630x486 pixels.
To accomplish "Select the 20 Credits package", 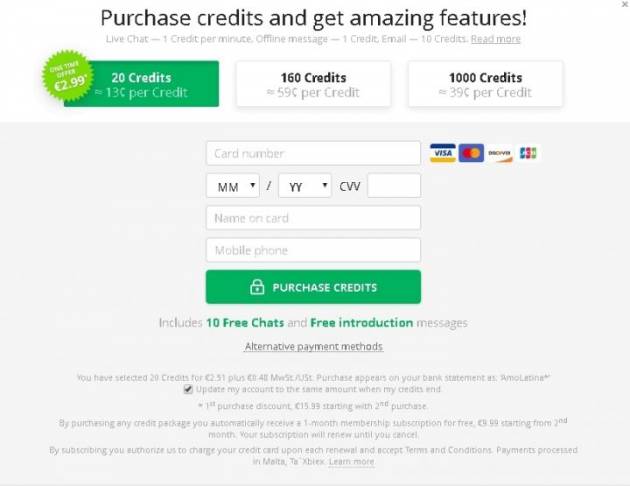I will pos(141,84).
